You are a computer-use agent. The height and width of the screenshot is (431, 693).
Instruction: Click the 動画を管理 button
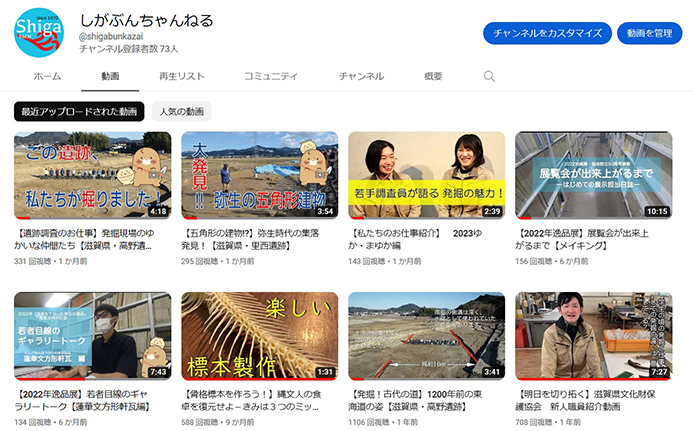coord(649,33)
